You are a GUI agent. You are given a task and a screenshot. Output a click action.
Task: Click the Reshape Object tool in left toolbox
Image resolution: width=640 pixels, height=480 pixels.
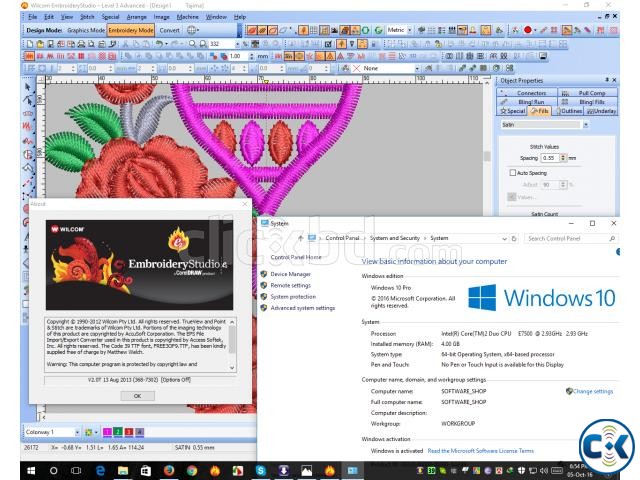(x=28, y=100)
